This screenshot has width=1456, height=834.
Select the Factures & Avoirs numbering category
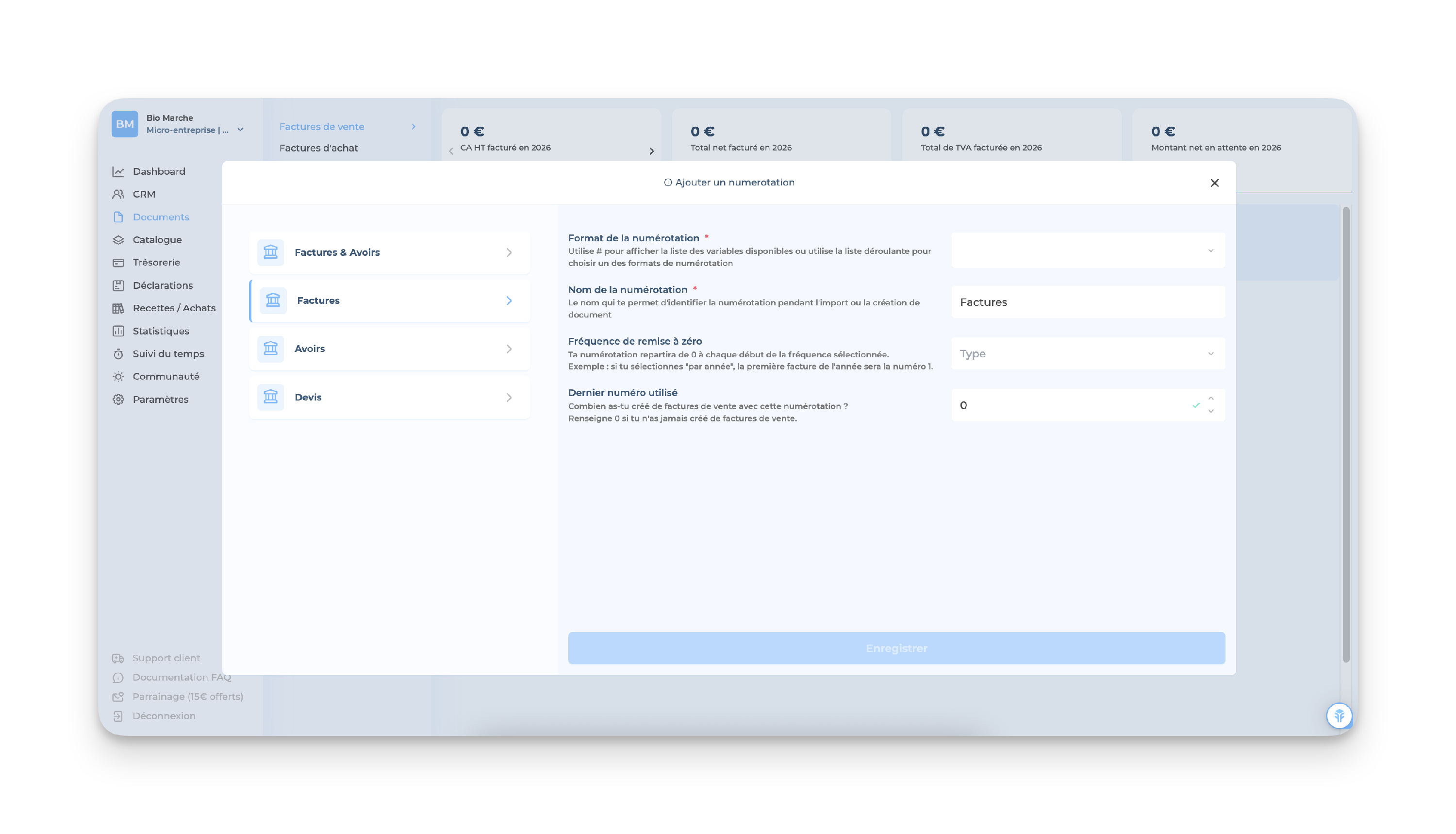(x=389, y=252)
